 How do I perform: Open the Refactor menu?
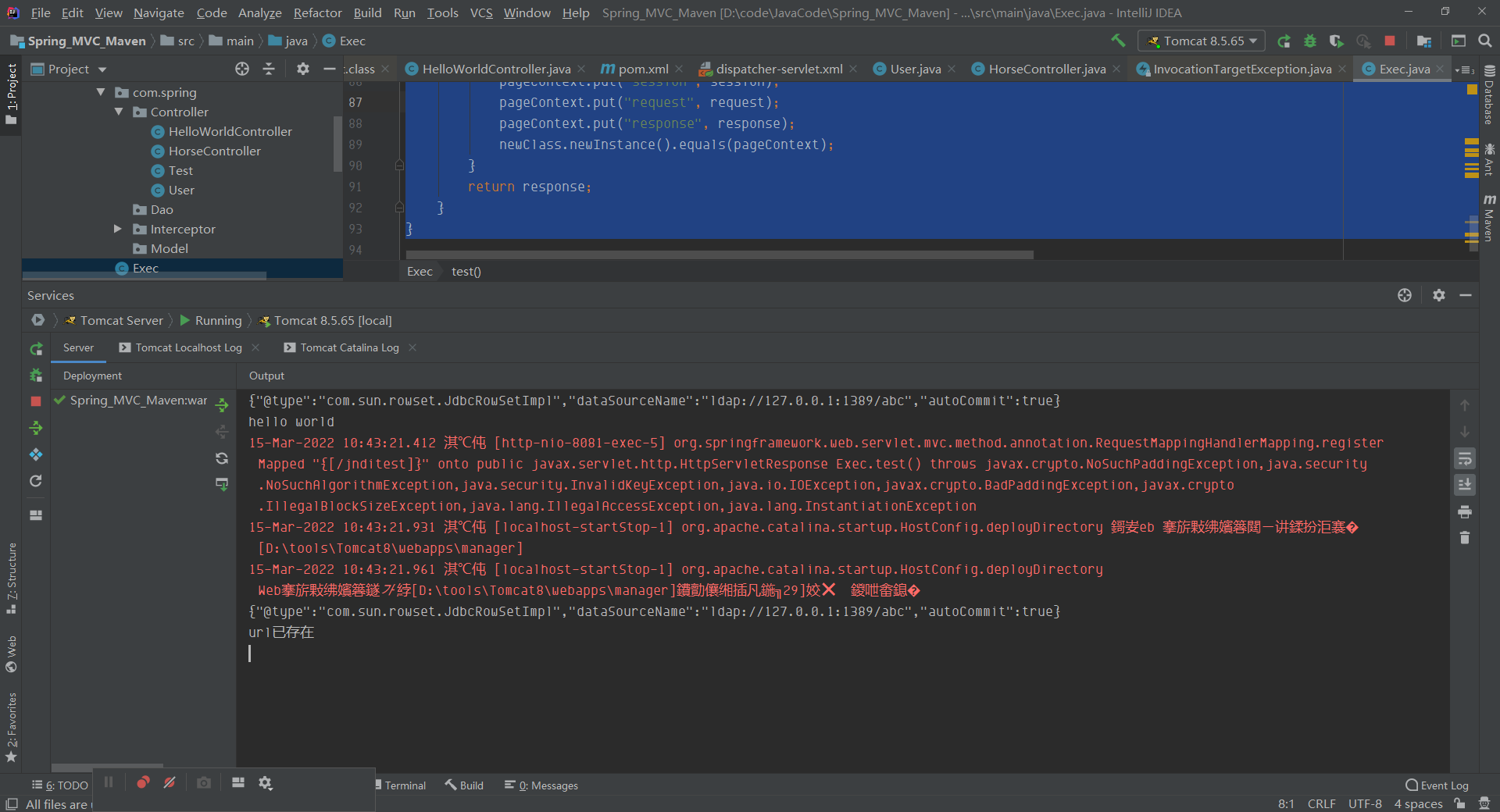click(x=317, y=12)
